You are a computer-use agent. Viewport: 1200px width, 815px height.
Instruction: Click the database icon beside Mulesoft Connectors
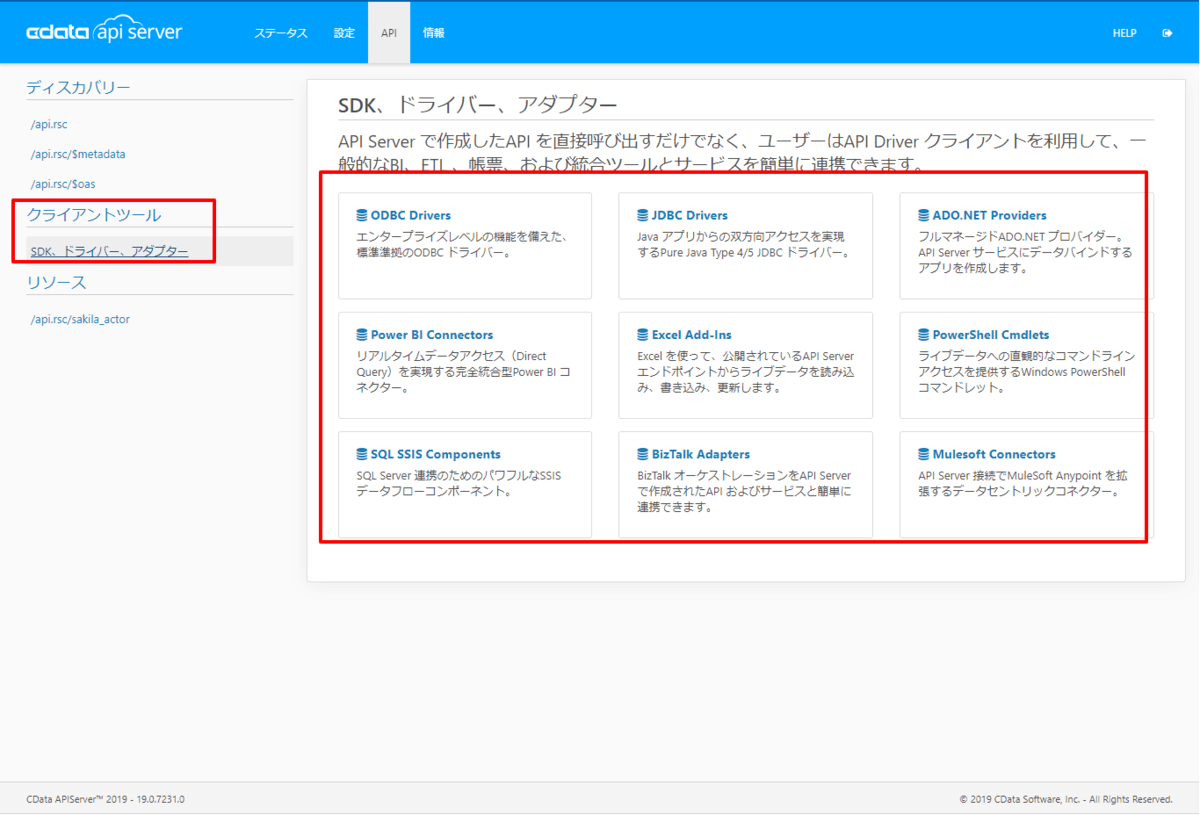pos(924,454)
